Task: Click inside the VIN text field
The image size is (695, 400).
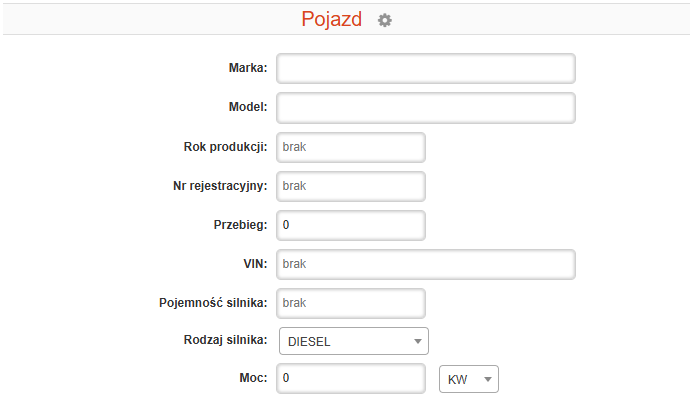Action: pos(426,264)
